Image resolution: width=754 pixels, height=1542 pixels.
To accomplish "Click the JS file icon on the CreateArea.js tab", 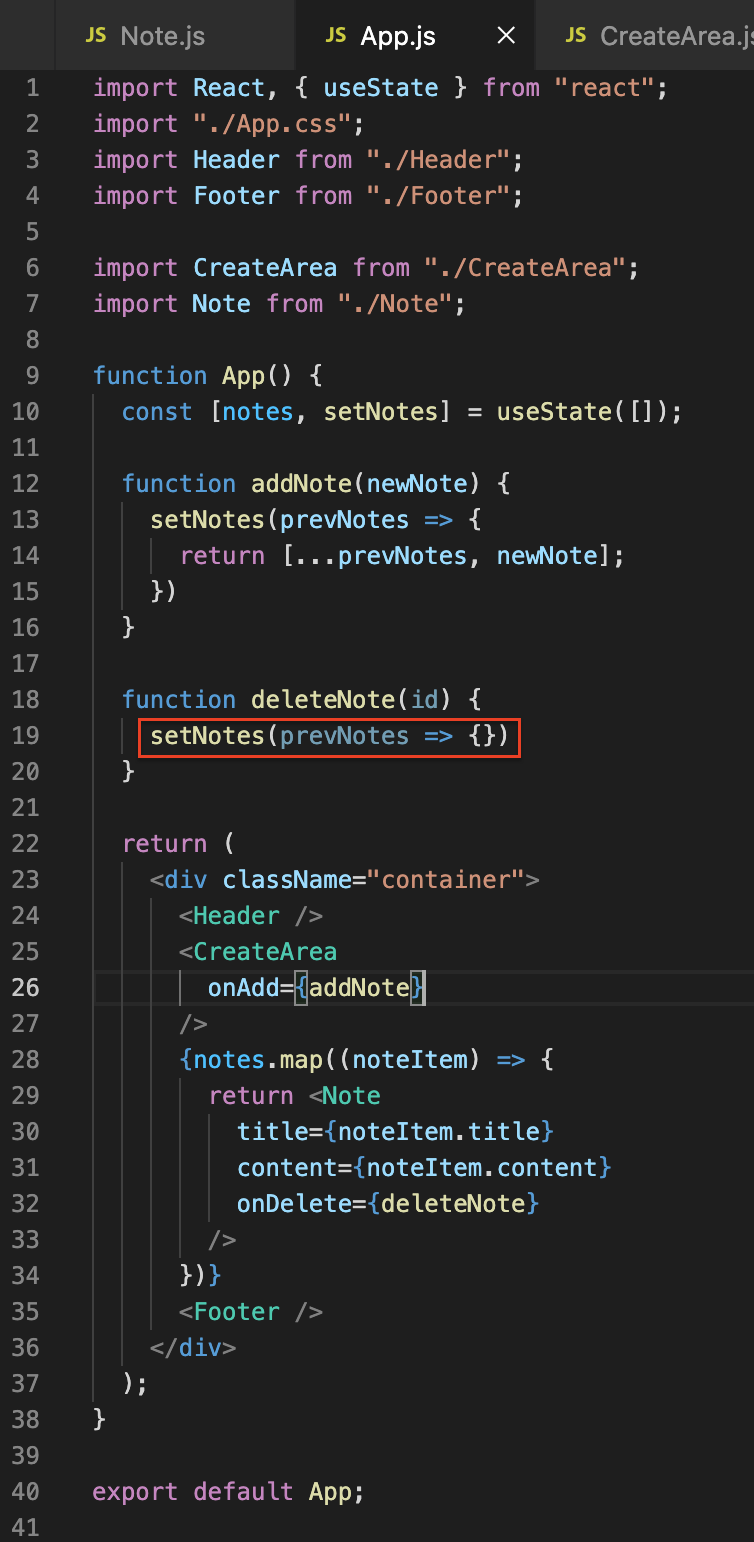I will (x=576, y=37).
